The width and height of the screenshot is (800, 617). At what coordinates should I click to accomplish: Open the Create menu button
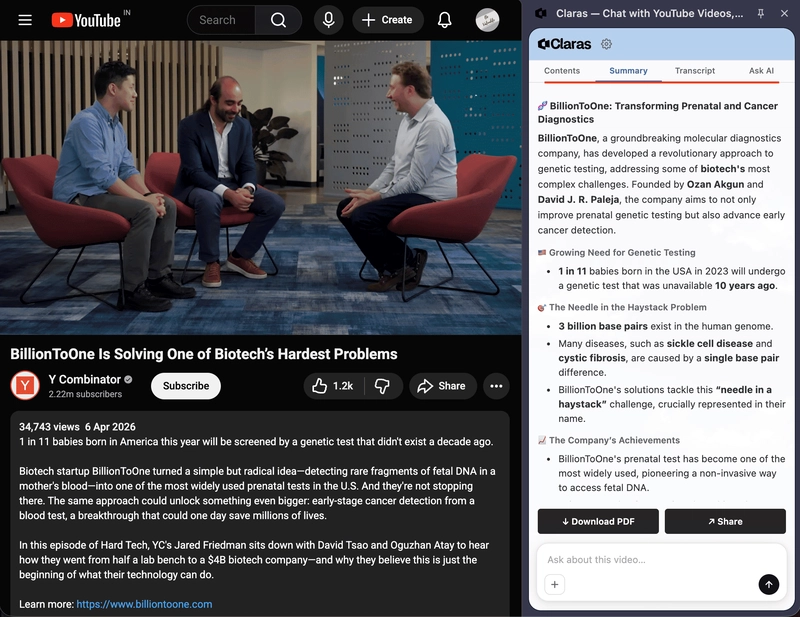click(x=387, y=20)
